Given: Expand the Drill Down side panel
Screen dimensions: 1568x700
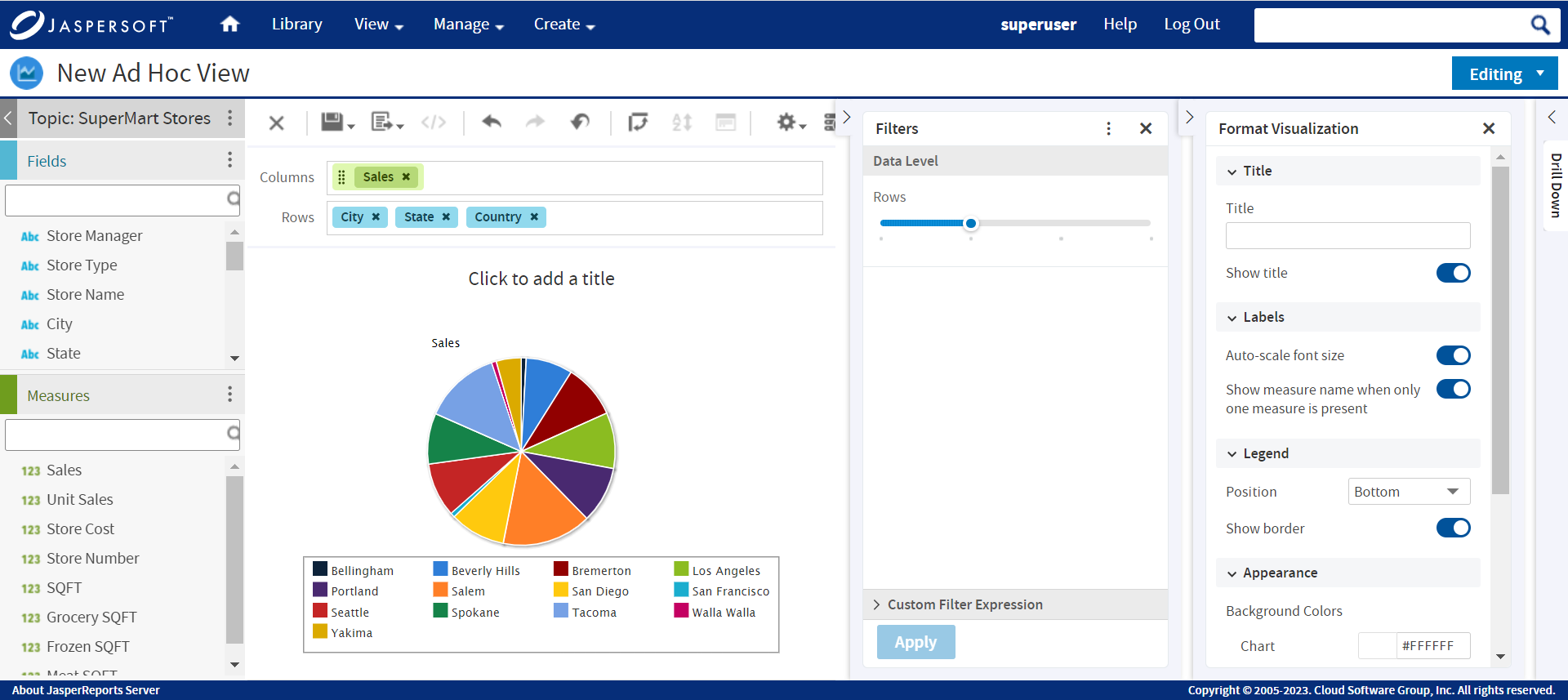Looking at the screenshot, I should click(1552, 118).
